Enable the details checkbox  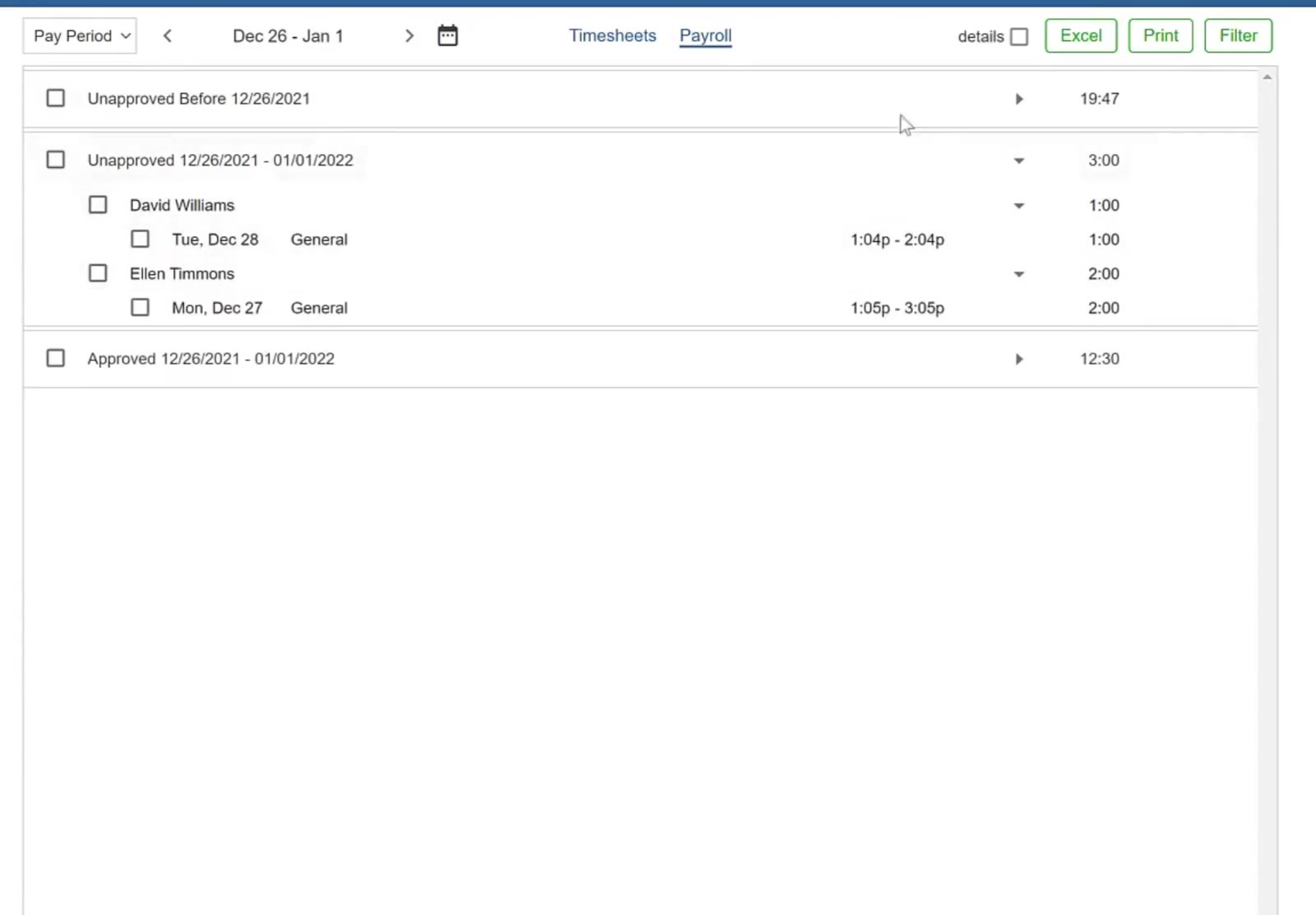(x=1019, y=36)
